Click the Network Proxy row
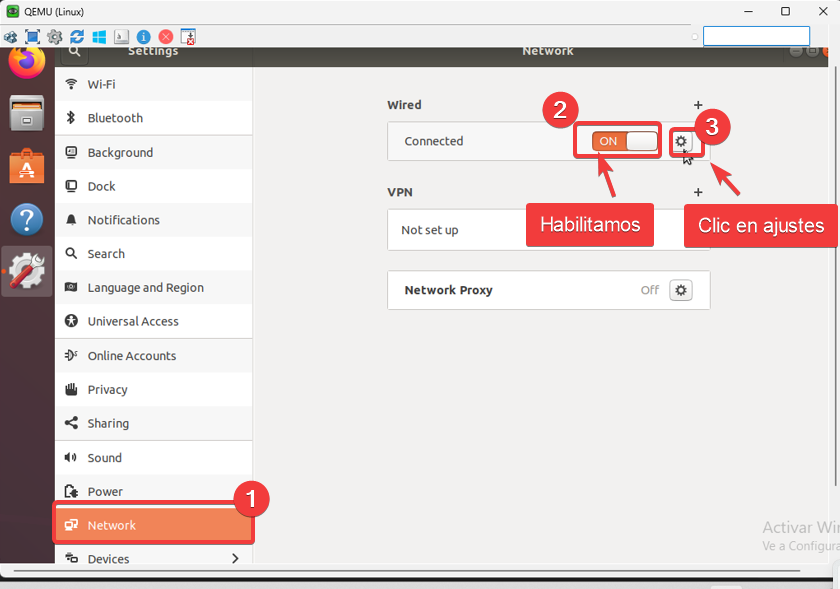 pyautogui.click(x=520, y=290)
